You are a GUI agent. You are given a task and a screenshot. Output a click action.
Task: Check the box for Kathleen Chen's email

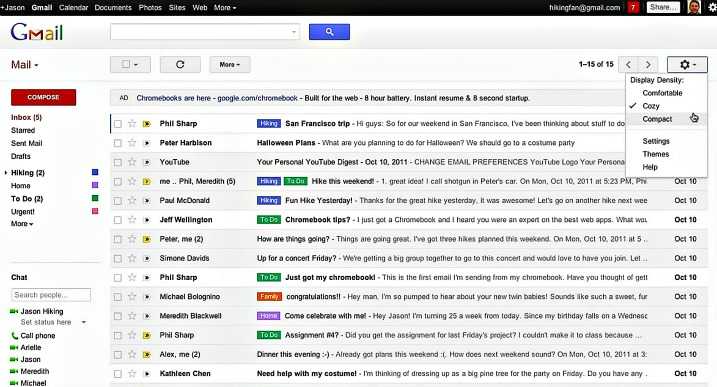click(x=118, y=374)
